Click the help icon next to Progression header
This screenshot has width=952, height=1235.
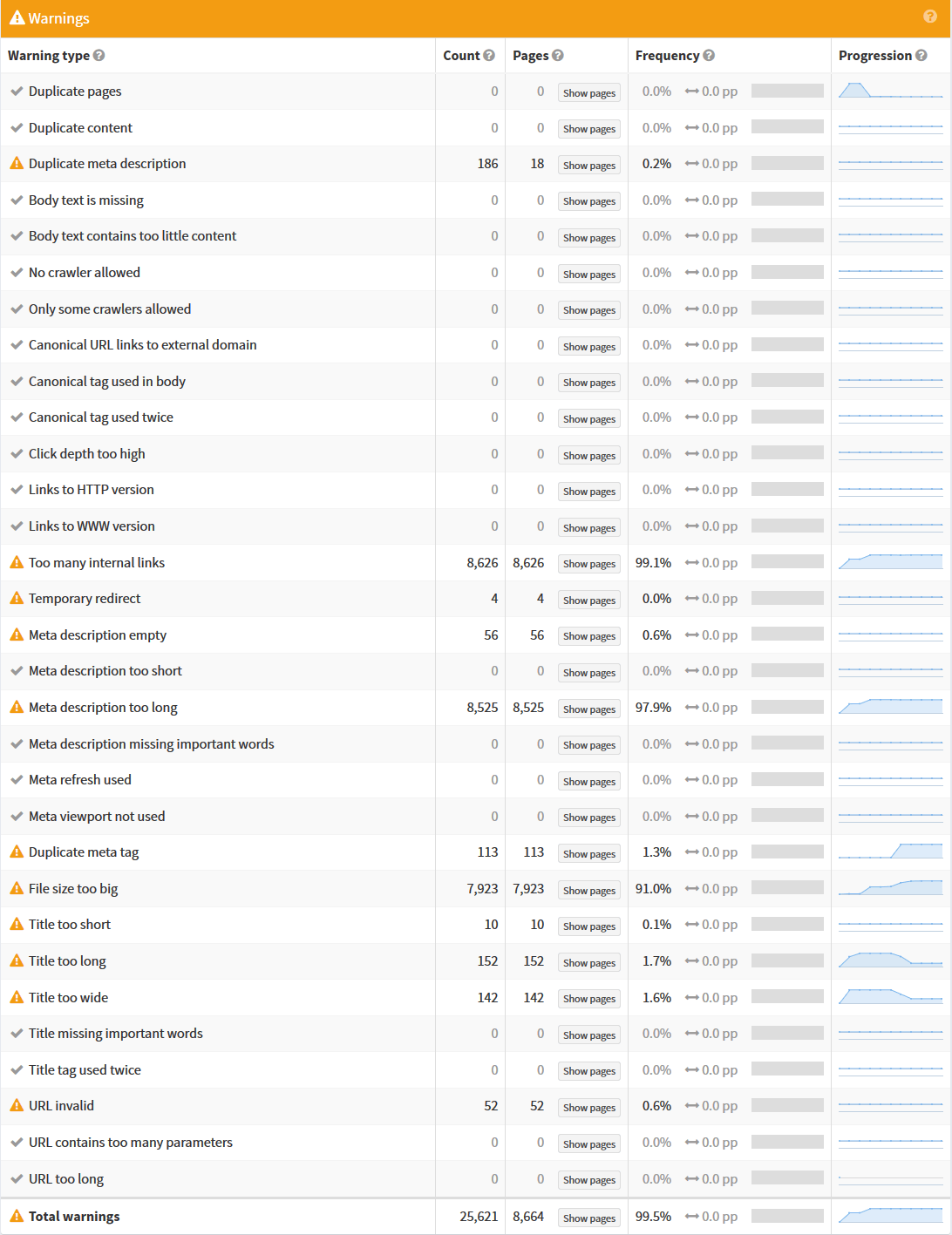point(921,55)
